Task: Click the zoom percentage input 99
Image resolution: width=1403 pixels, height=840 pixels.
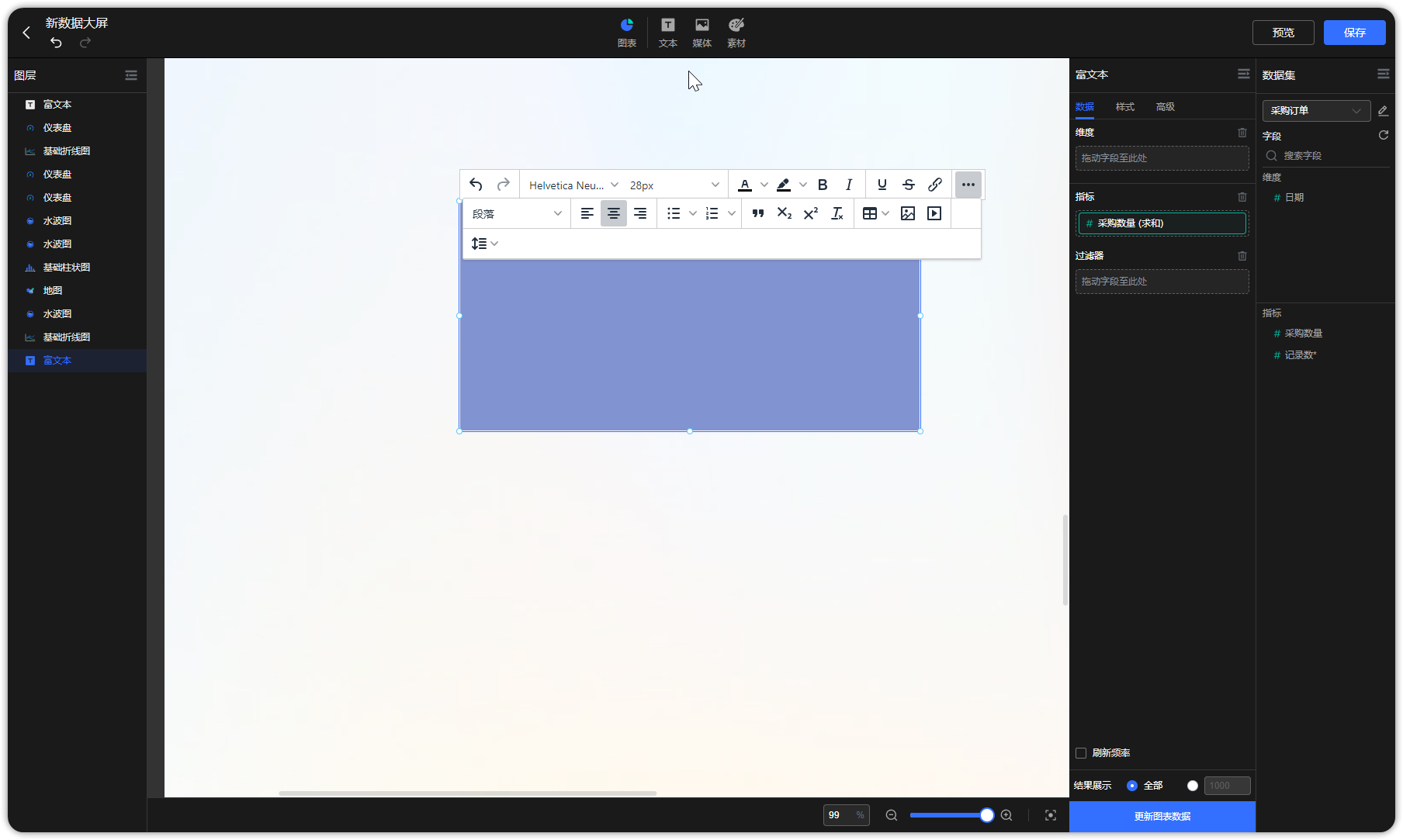Action: pyautogui.click(x=847, y=815)
